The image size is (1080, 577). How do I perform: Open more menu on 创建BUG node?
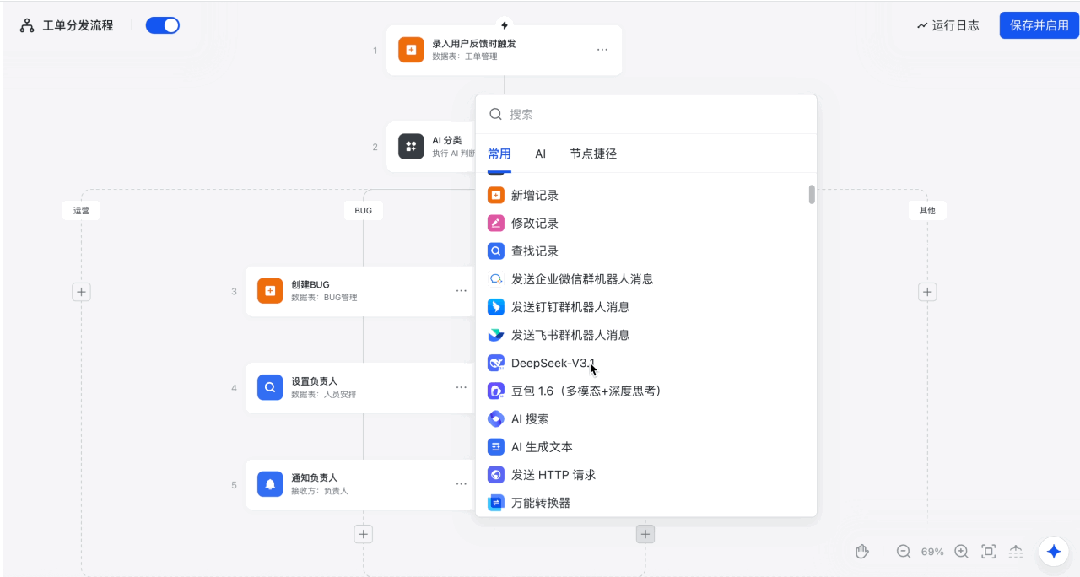[461, 291]
